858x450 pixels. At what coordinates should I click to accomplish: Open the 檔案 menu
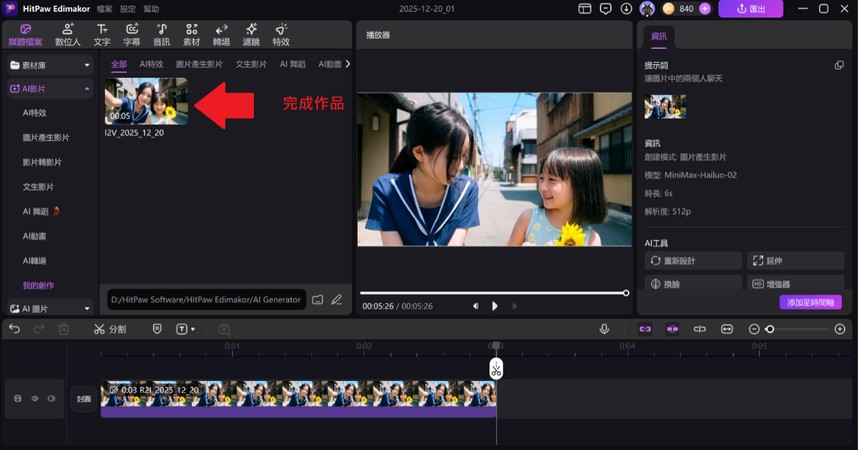[x=105, y=8]
